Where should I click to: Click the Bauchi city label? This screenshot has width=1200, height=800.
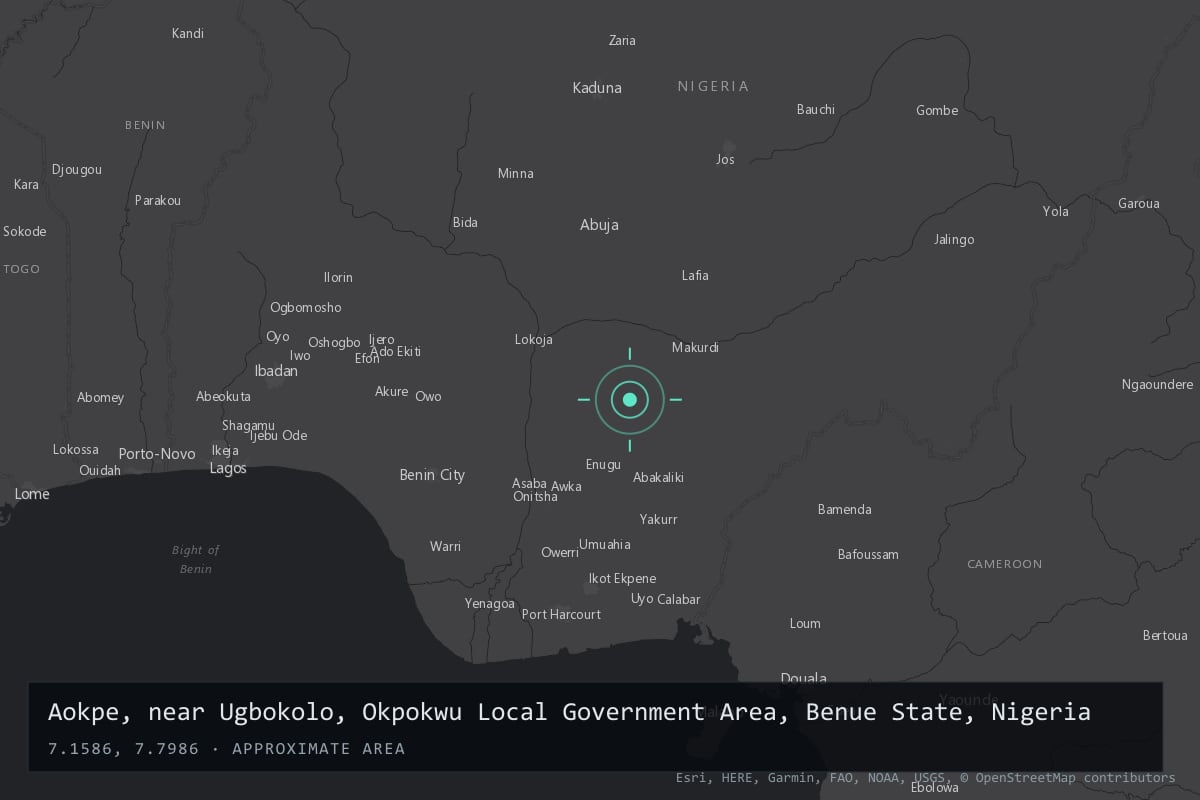tap(816, 110)
